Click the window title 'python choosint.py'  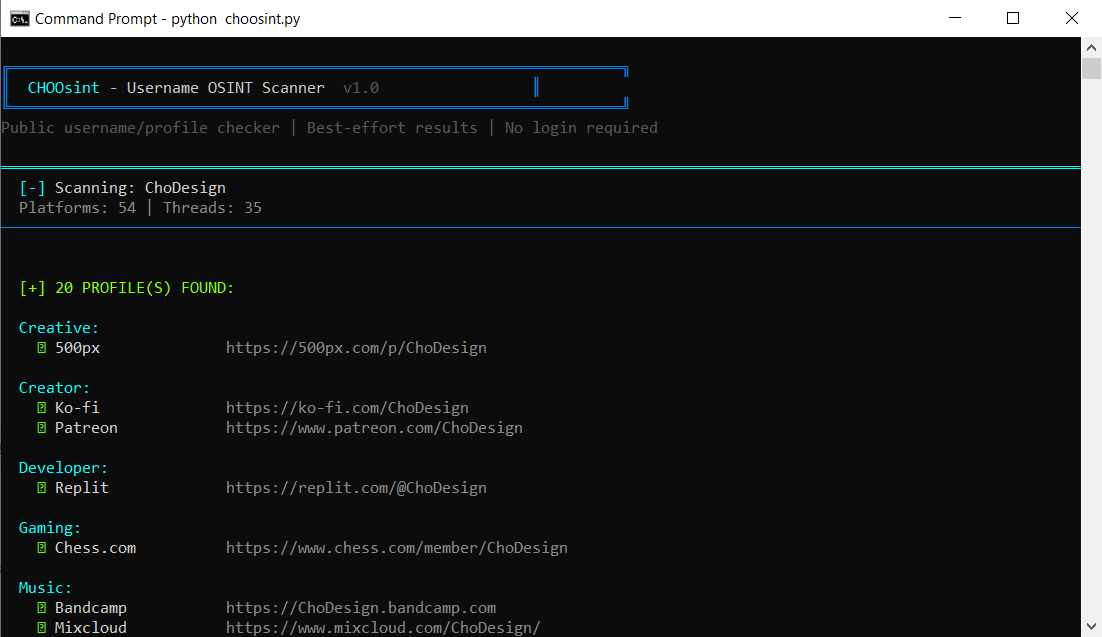point(235,19)
